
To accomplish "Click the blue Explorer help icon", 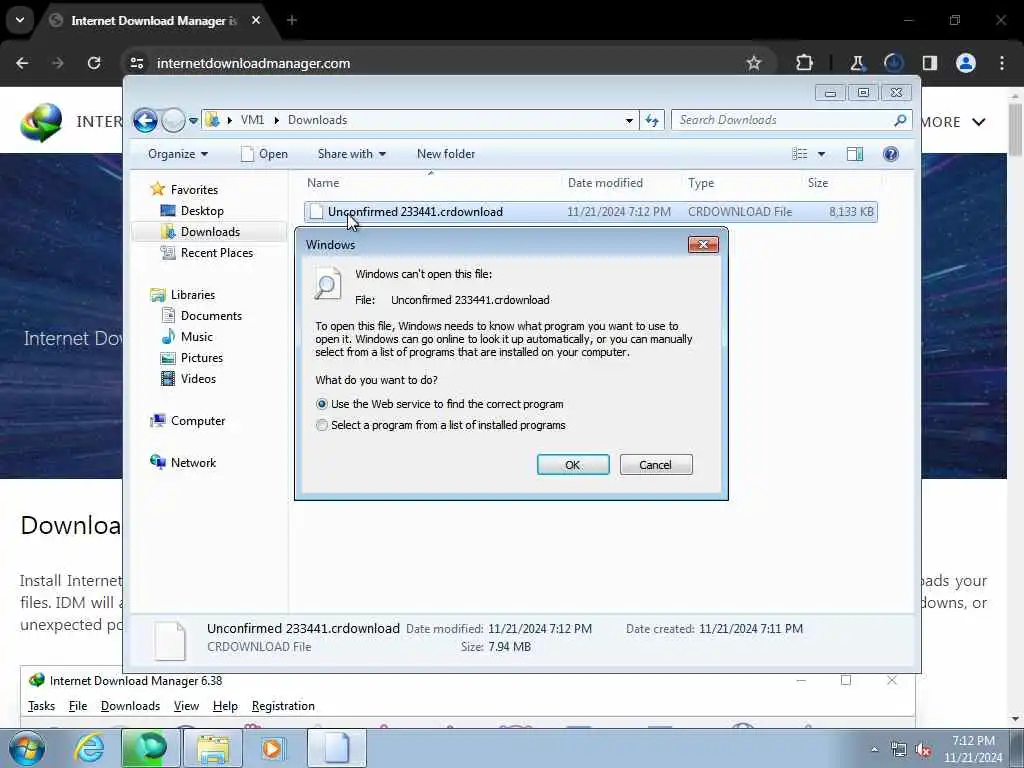I will [891, 154].
